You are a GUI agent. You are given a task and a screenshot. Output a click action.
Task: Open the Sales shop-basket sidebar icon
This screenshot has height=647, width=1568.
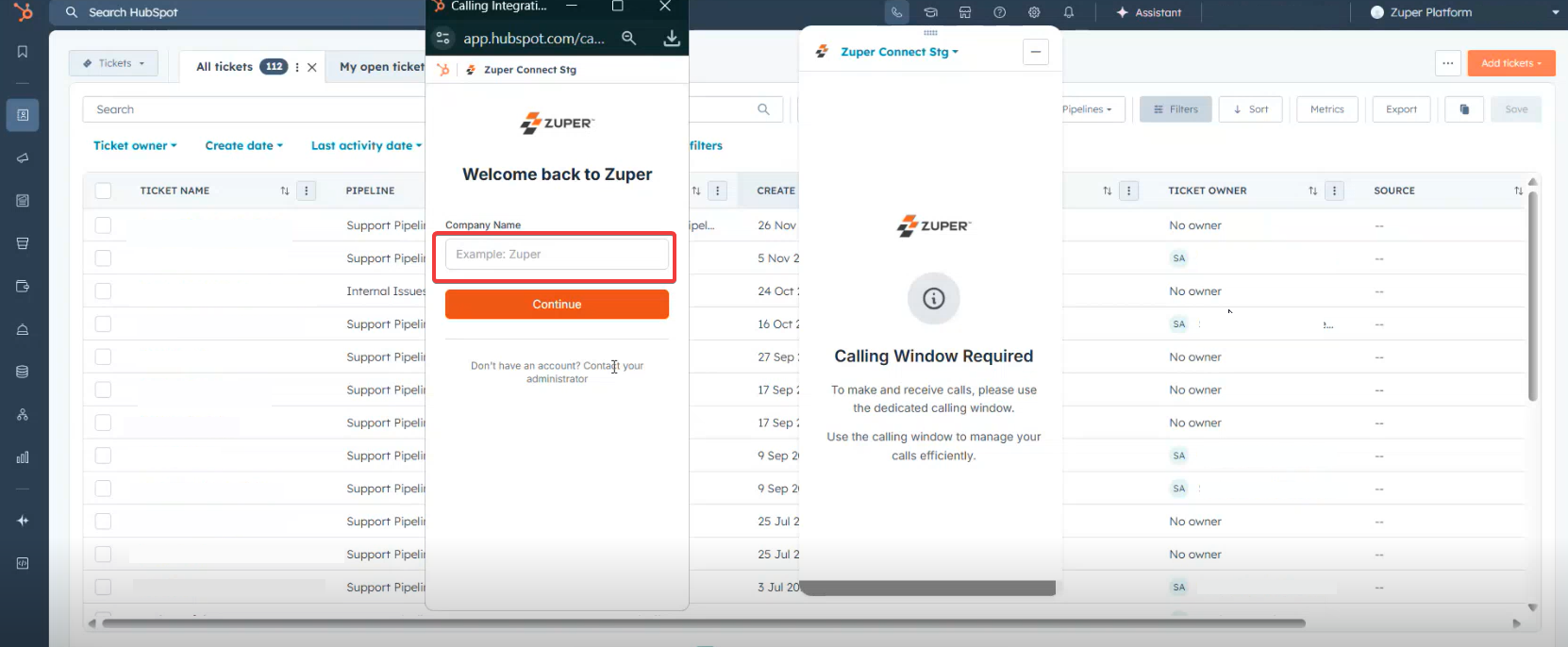coord(23,243)
